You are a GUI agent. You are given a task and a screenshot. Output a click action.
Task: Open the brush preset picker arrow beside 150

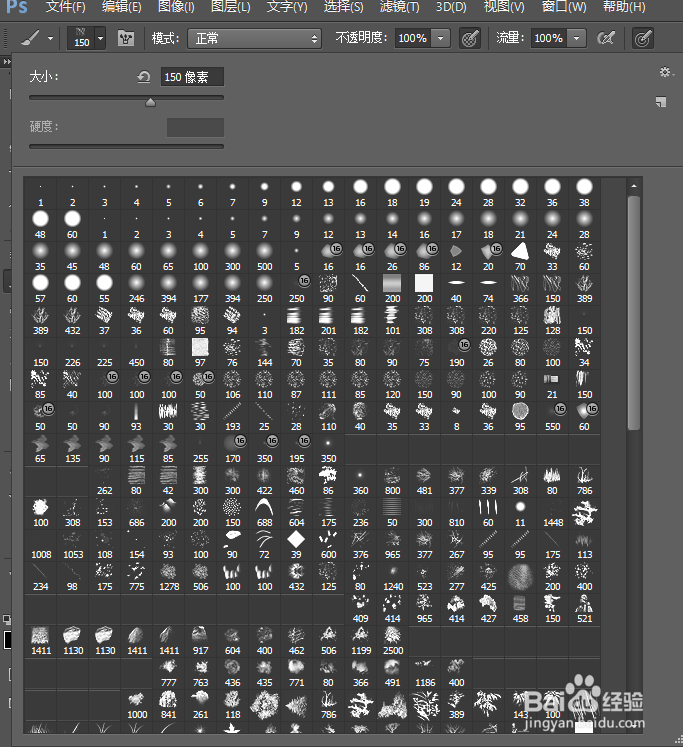point(100,38)
